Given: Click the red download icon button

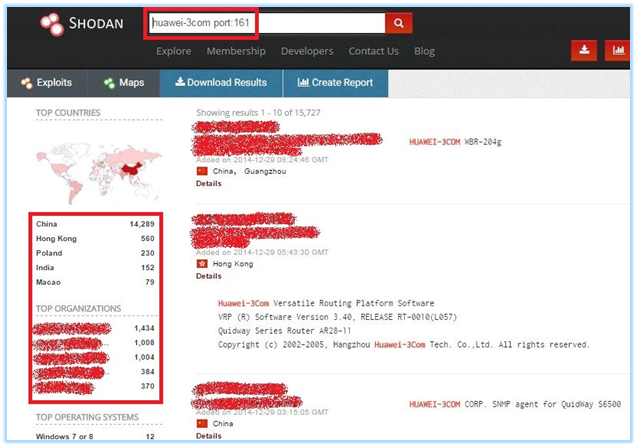Looking at the screenshot, I should tap(584, 50).
